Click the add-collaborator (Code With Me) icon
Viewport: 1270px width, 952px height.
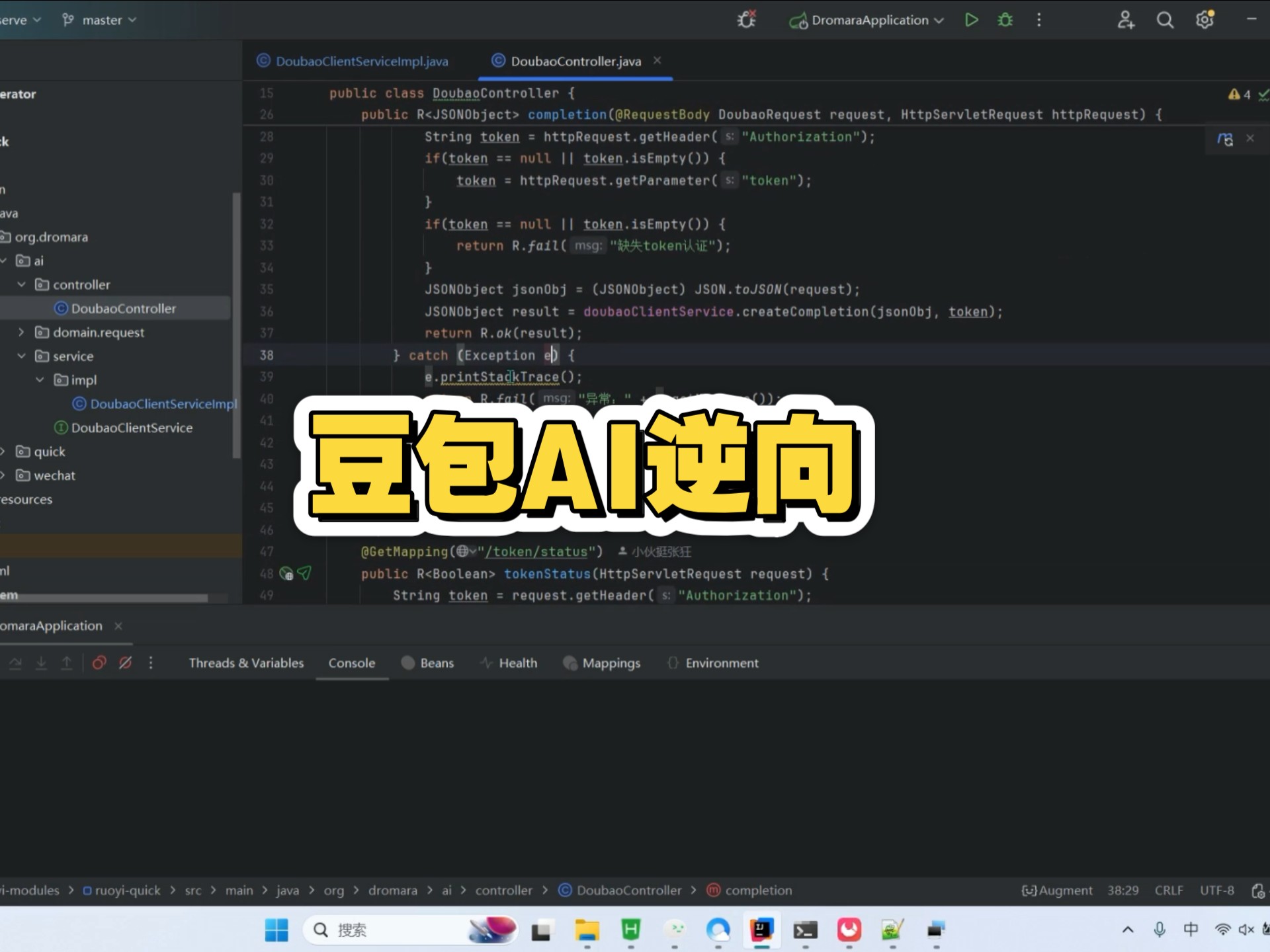coord(1126,20)
